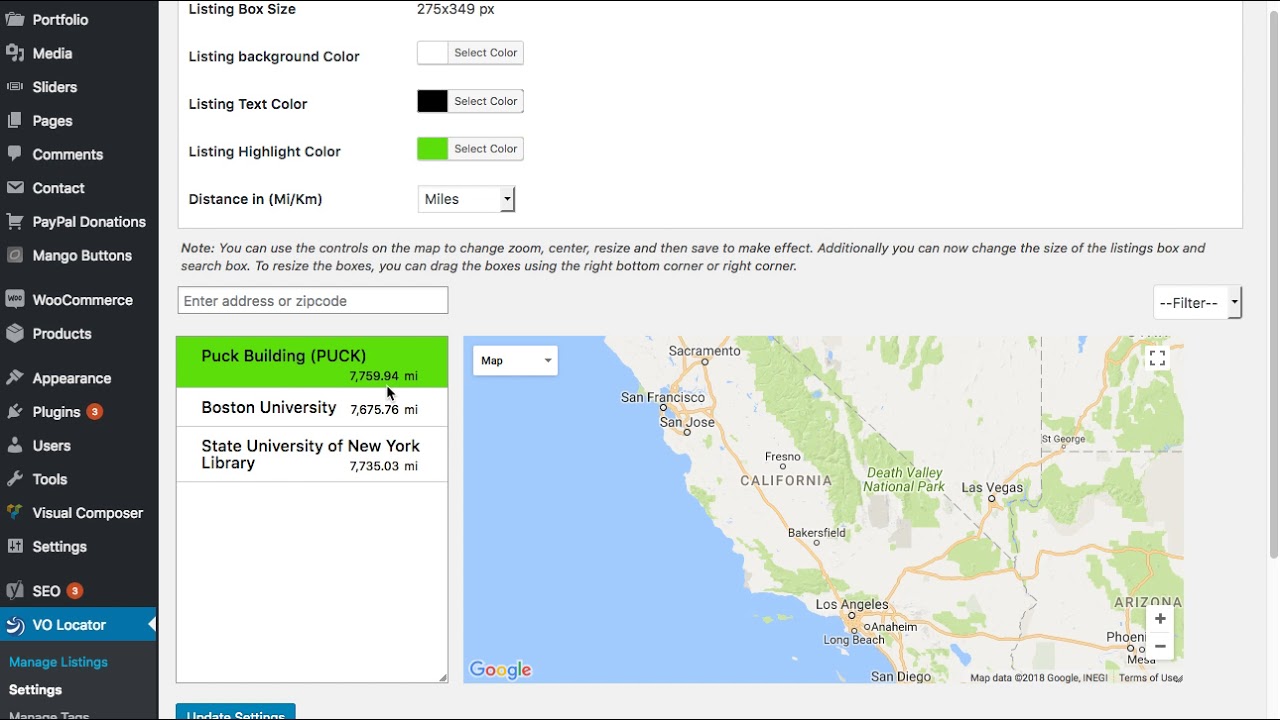The height and width of the screenshot is (720, 1280).
Task: Open the Distance Miles dropdown
Action: (466, 199)
